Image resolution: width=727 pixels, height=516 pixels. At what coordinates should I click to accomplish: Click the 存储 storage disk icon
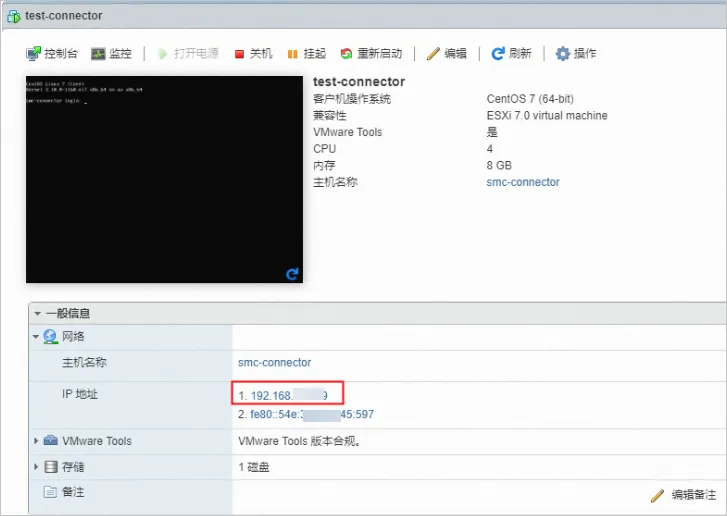pyautogui.click(x=51, y=466)
